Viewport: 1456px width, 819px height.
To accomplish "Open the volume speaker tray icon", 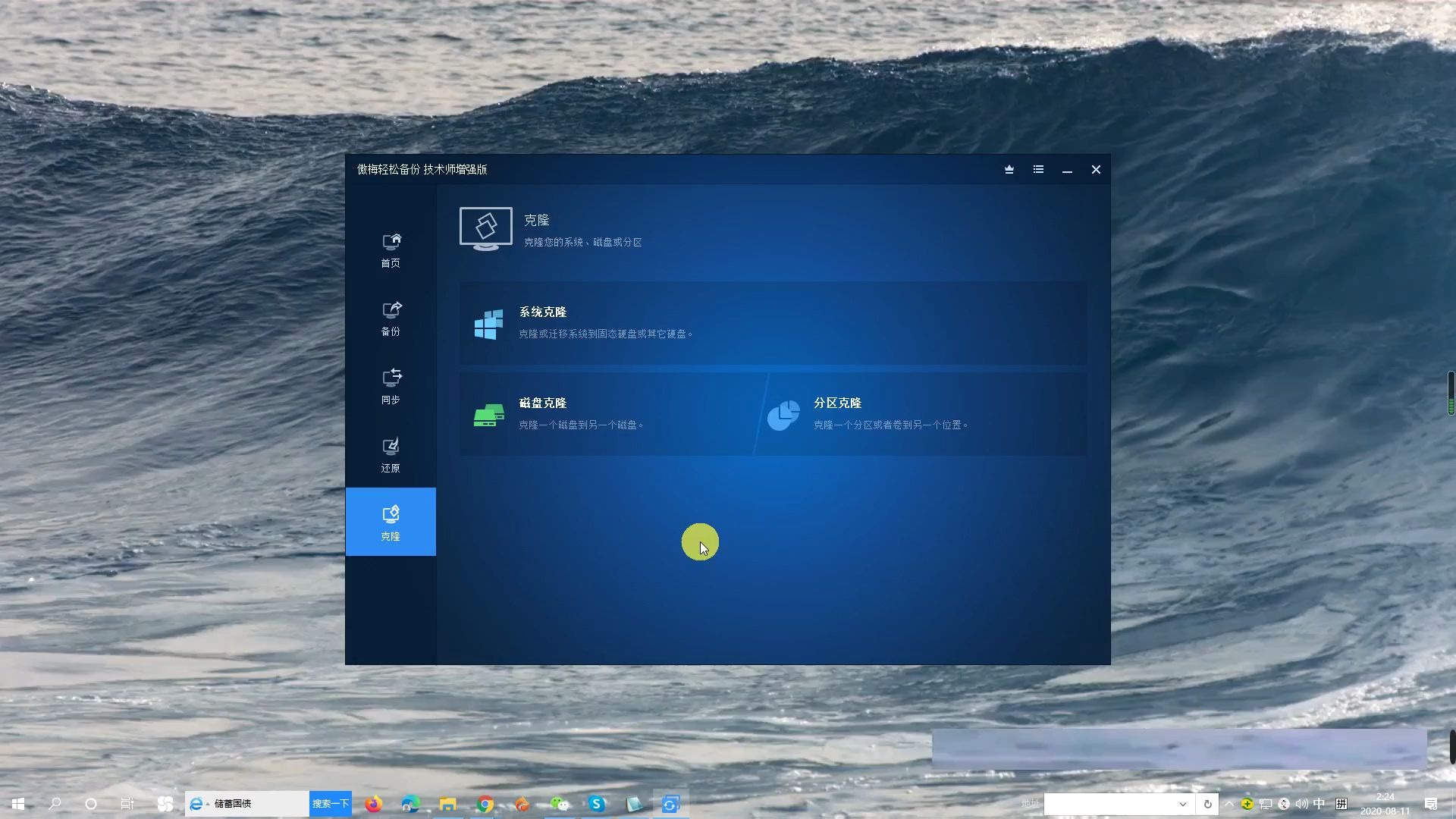I will (1301, 804).
